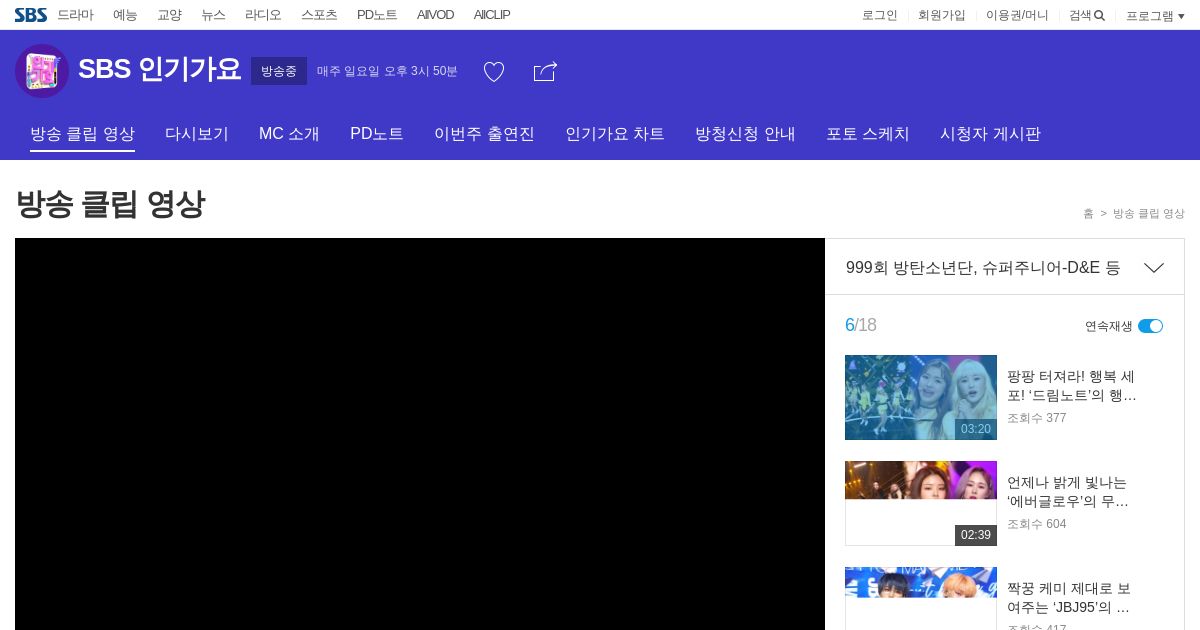Click the share icon
The width and height of the screenshot is (1200, 630).
(x=545, y=72)
